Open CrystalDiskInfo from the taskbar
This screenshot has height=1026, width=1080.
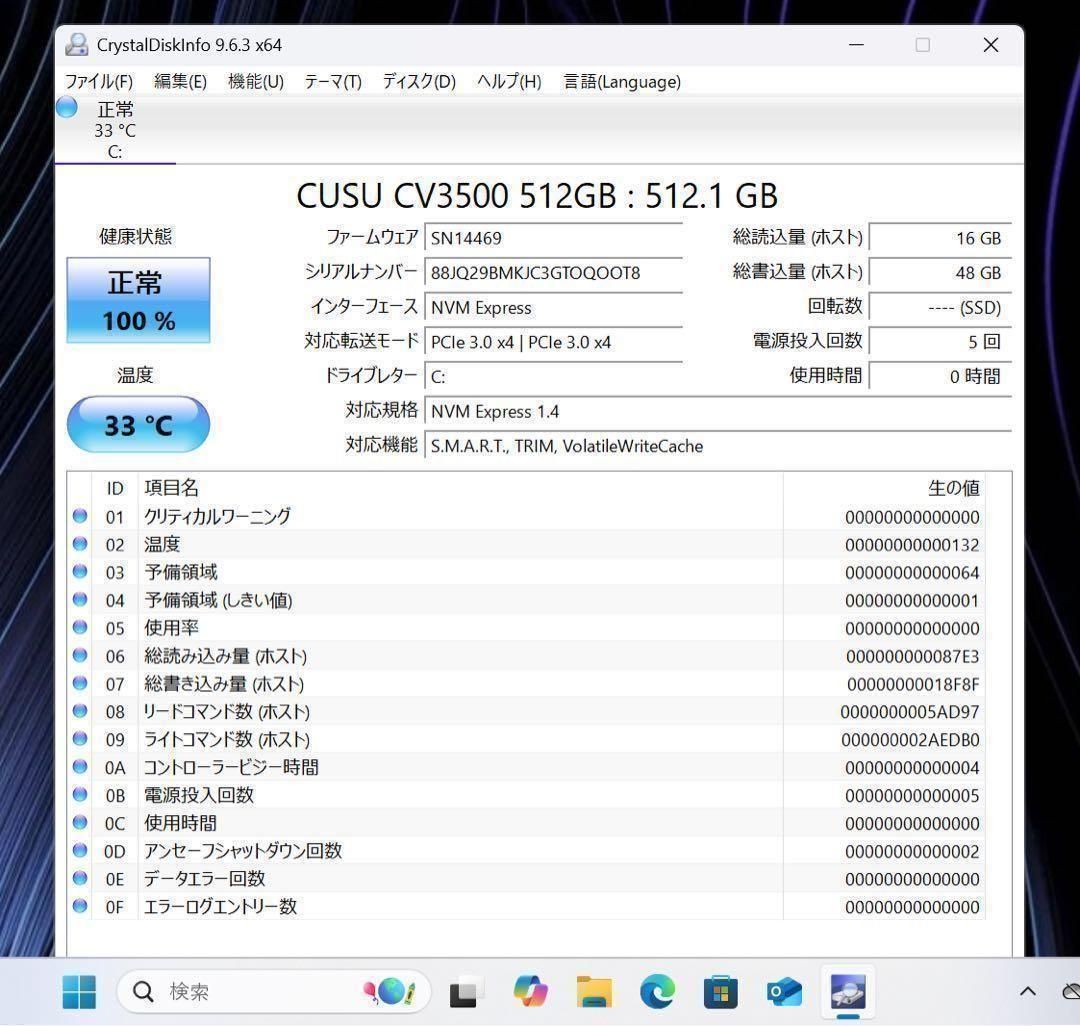click(847, 991)
